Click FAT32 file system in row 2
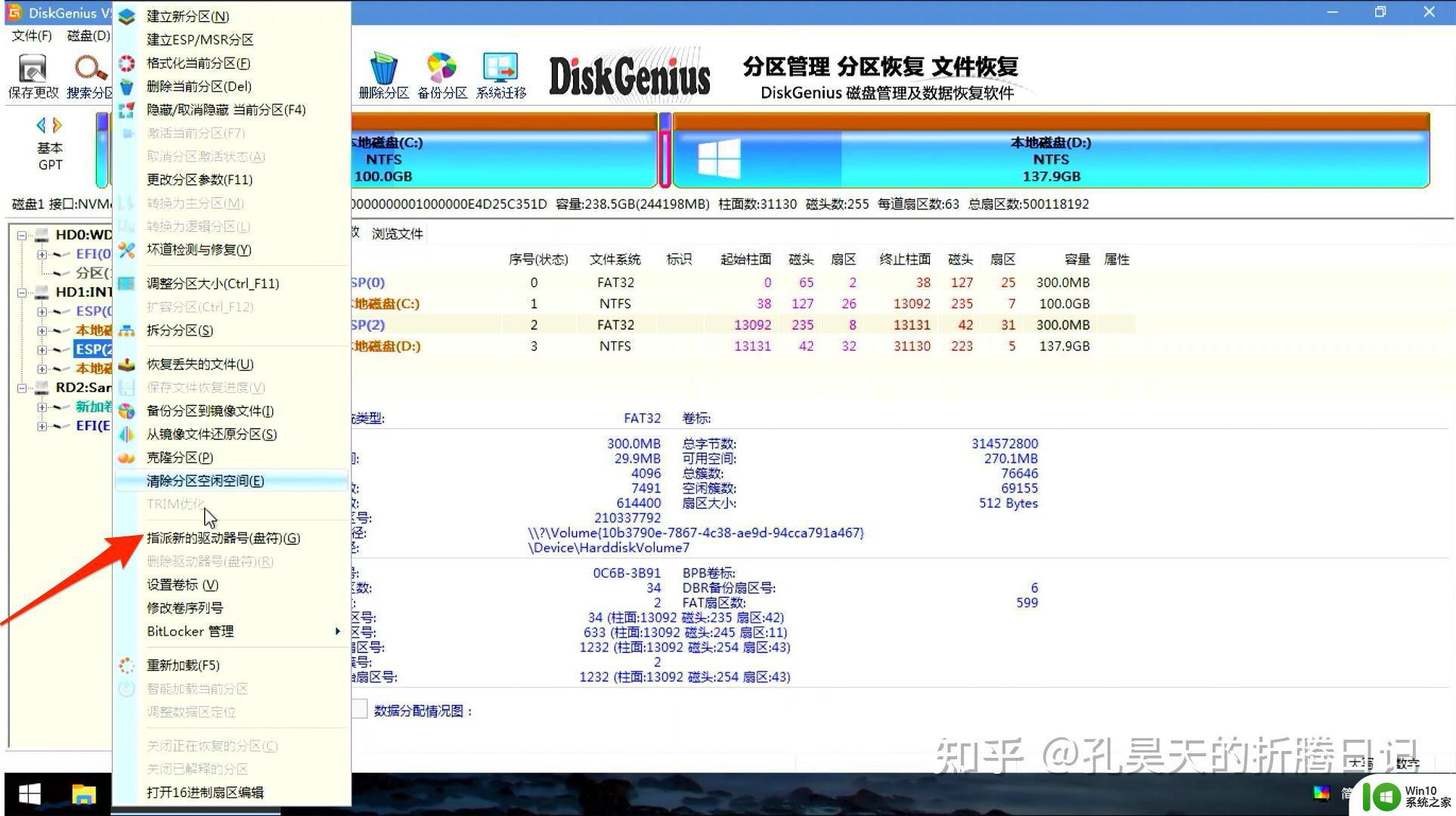The image size is (1456, 816). click(615, 325)
